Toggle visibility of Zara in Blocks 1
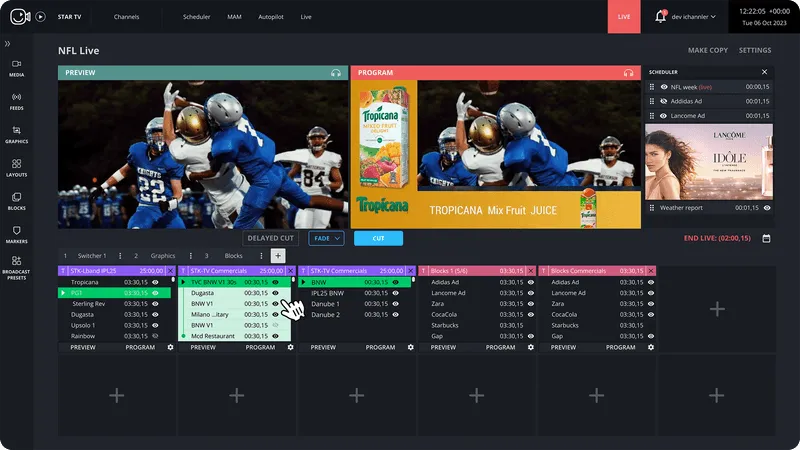This screenshot has width=800, height=450. click(x=531, y=304)
